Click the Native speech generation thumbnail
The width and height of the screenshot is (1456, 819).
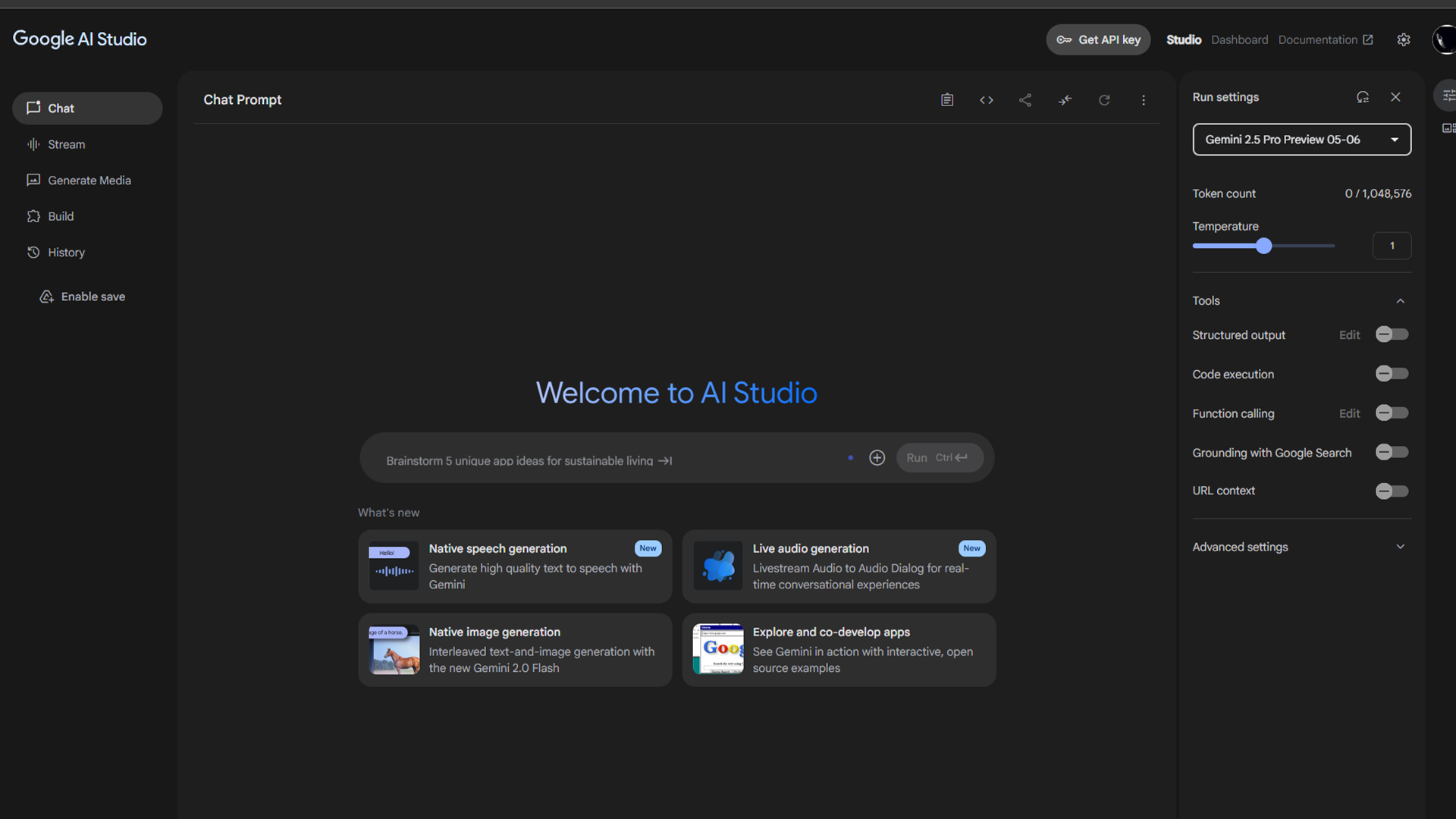[394, 566]
